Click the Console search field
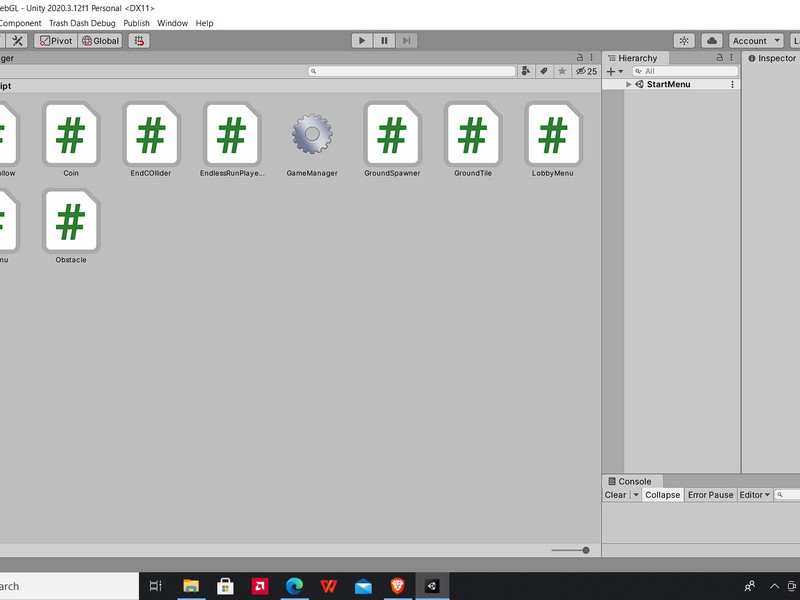Viewport: 800px width, 600px height. (787, 495)
